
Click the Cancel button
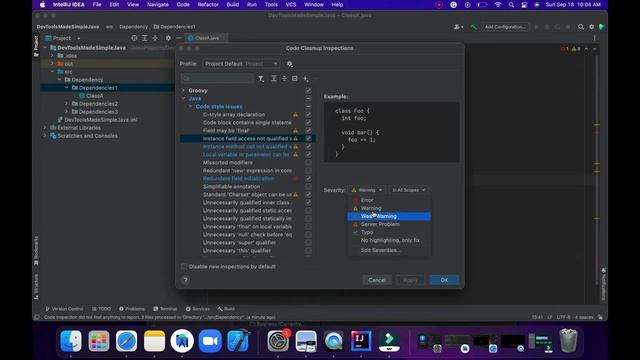pos(377,280)
